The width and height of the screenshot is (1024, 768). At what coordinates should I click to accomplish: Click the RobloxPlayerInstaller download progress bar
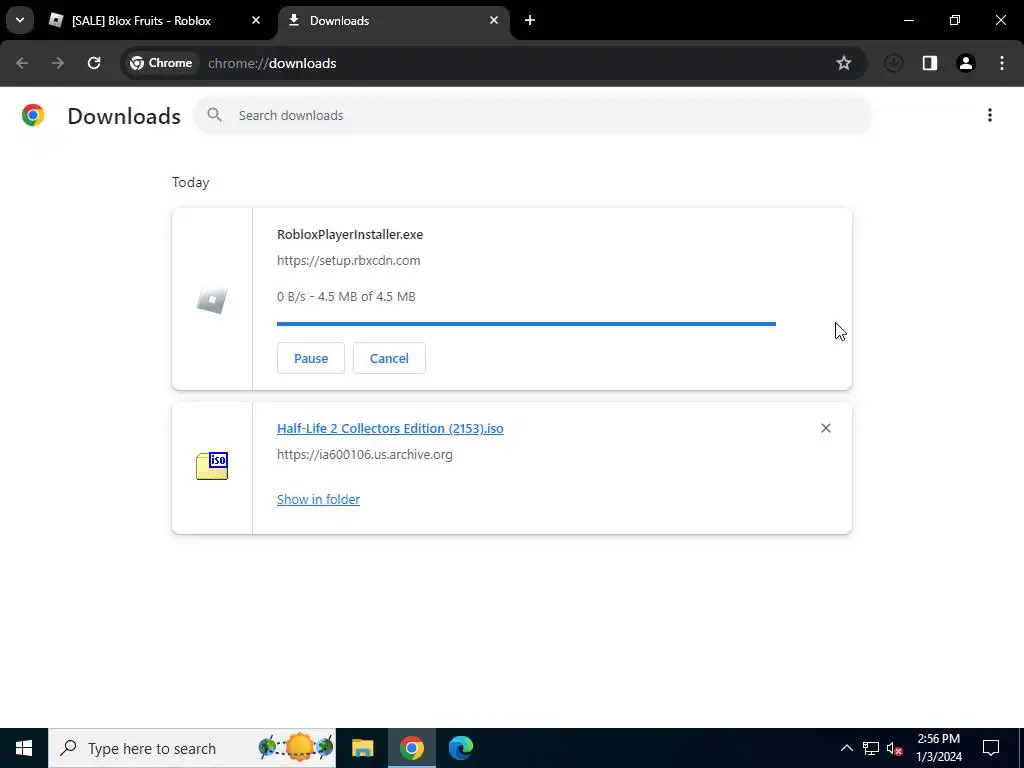tap(526, 323)
